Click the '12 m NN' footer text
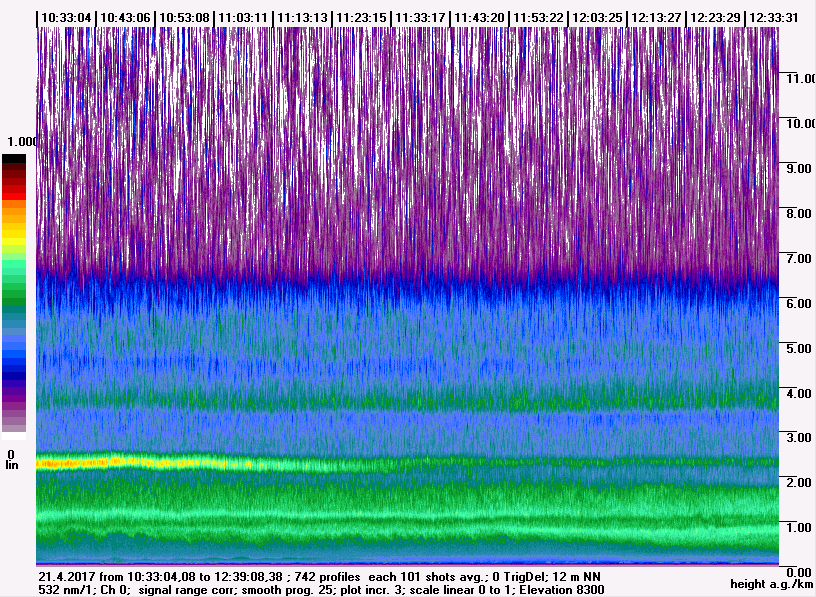This screenshot has height=597, width=816. click(x=577, y=577)
